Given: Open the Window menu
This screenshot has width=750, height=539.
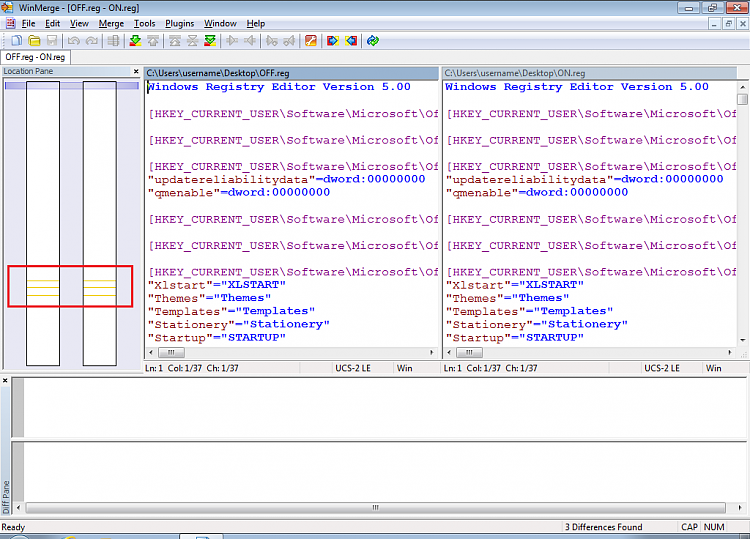Looking at the screenshot, I should point(220,23).
